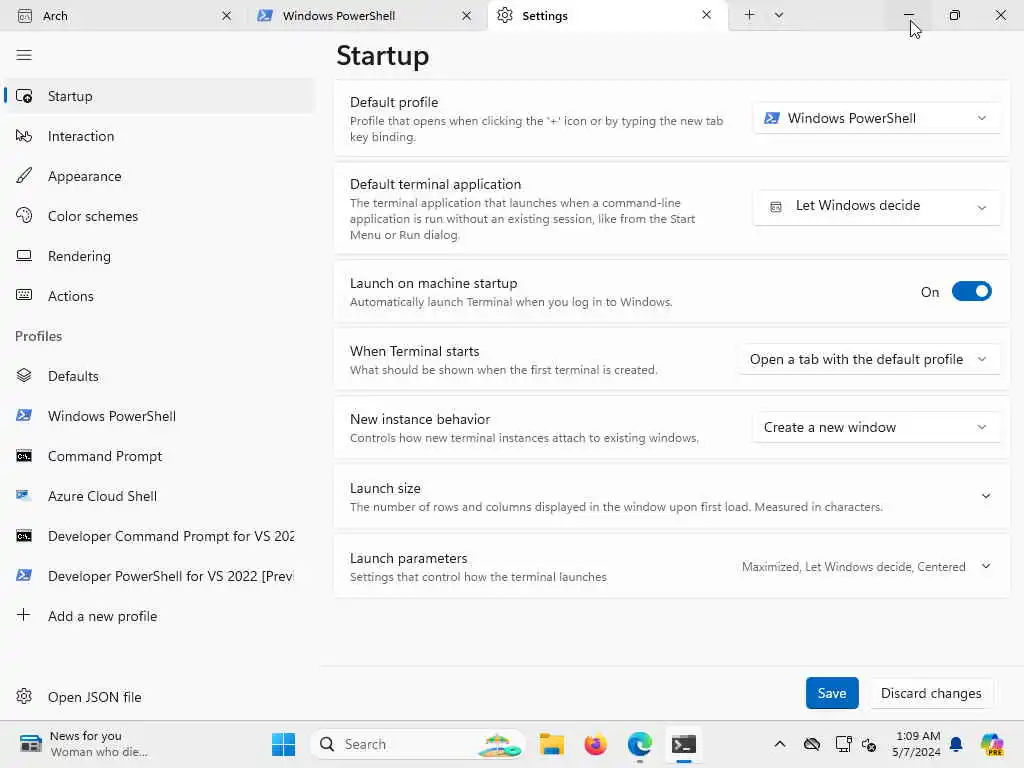Viewport: 1024px width, 768px height.
Task: Open Rendering settings page
Action: 79,256
